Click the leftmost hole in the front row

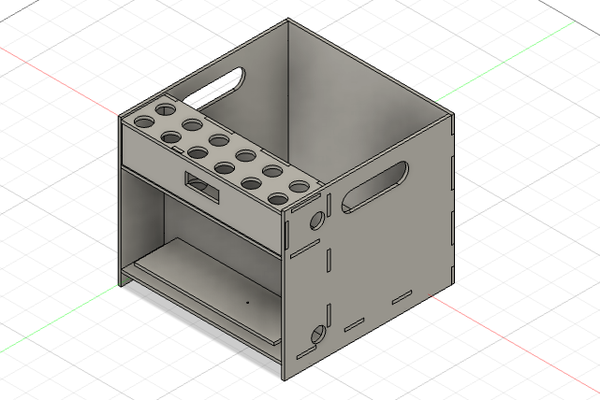(x=145, y=121)
